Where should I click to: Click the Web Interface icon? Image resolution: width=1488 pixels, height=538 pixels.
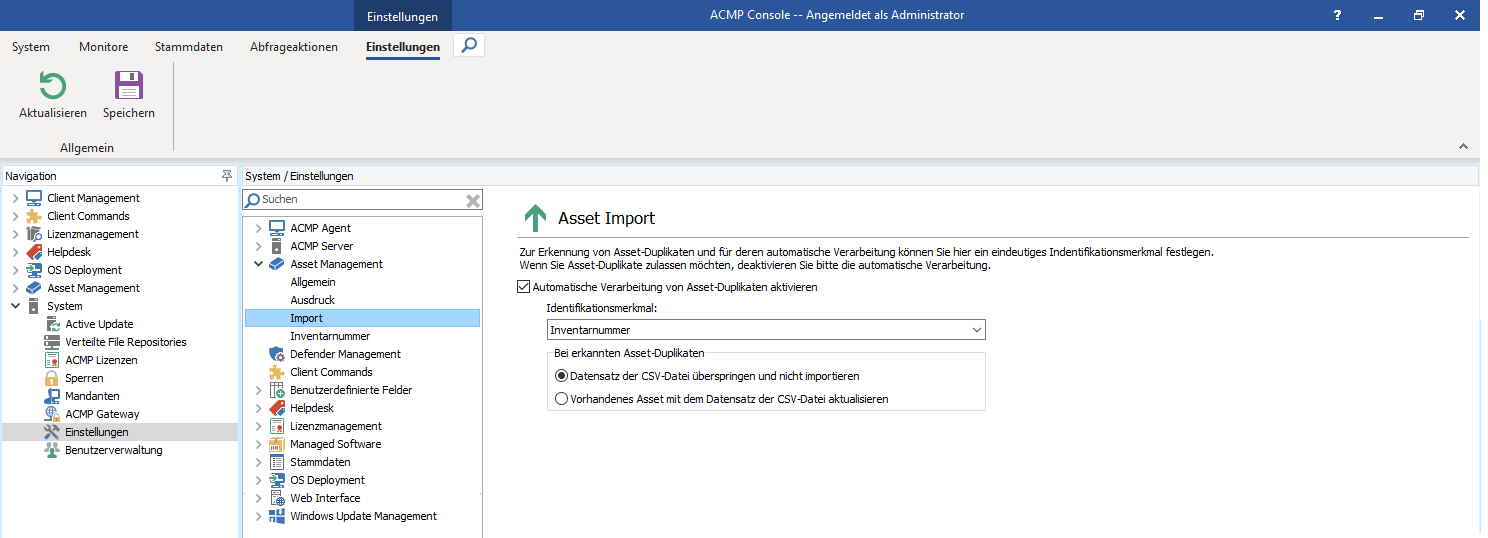[277, 498]
